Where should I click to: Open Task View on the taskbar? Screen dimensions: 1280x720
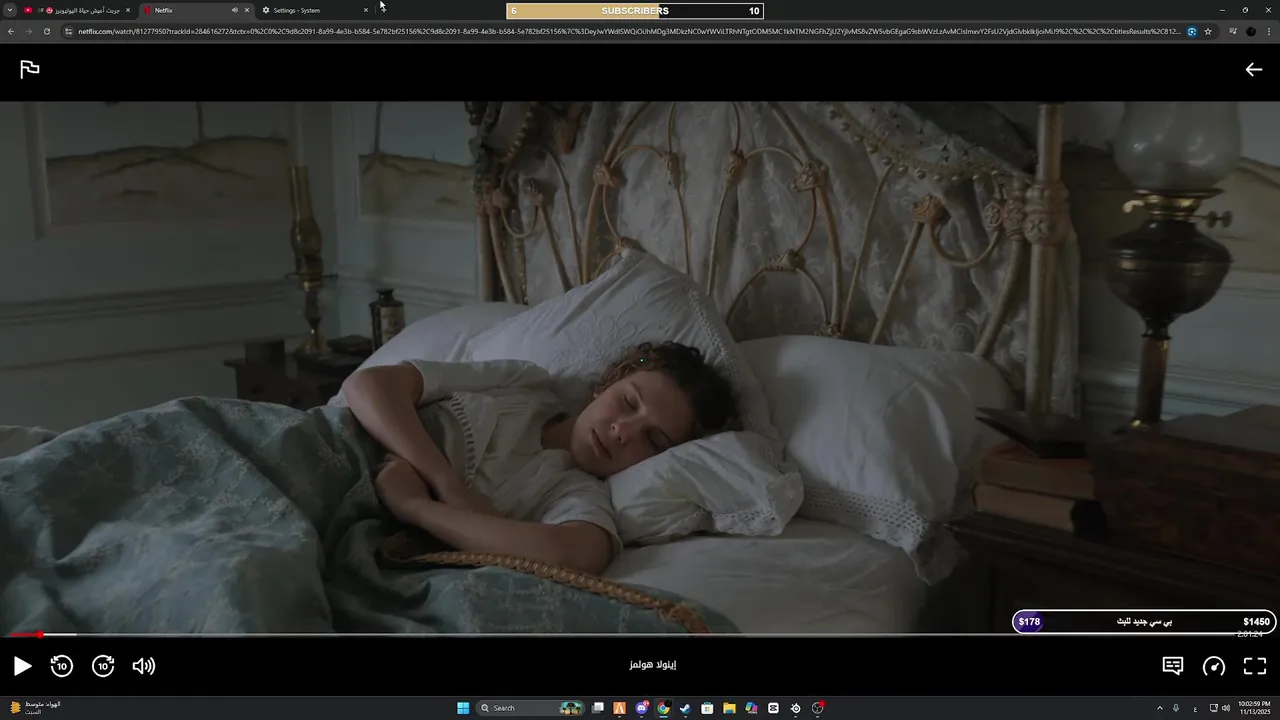coord(598,708)
